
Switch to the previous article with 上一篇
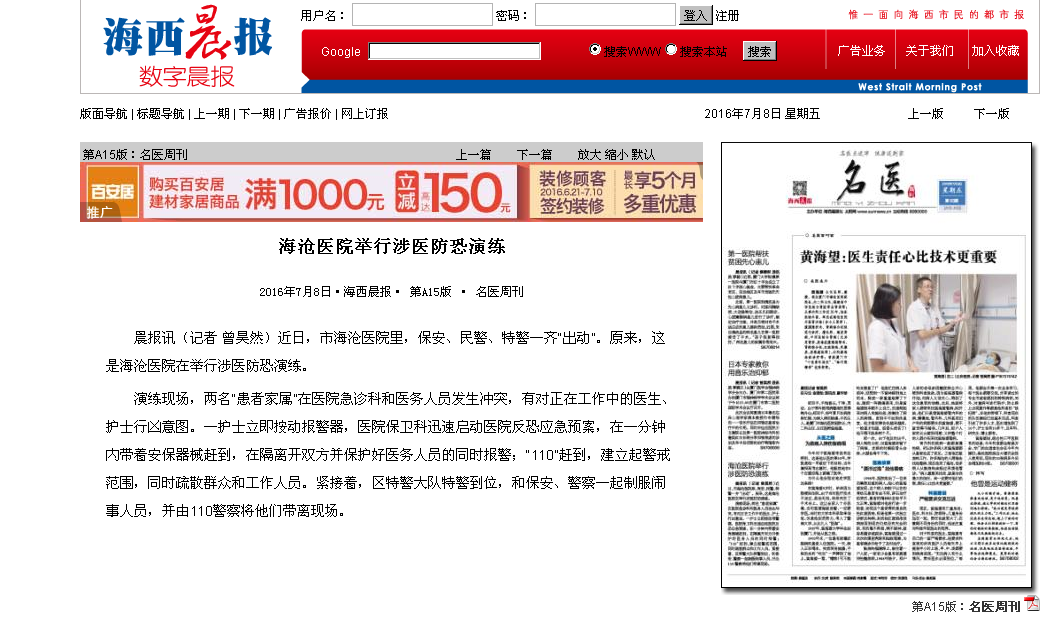tap(475, 152)
